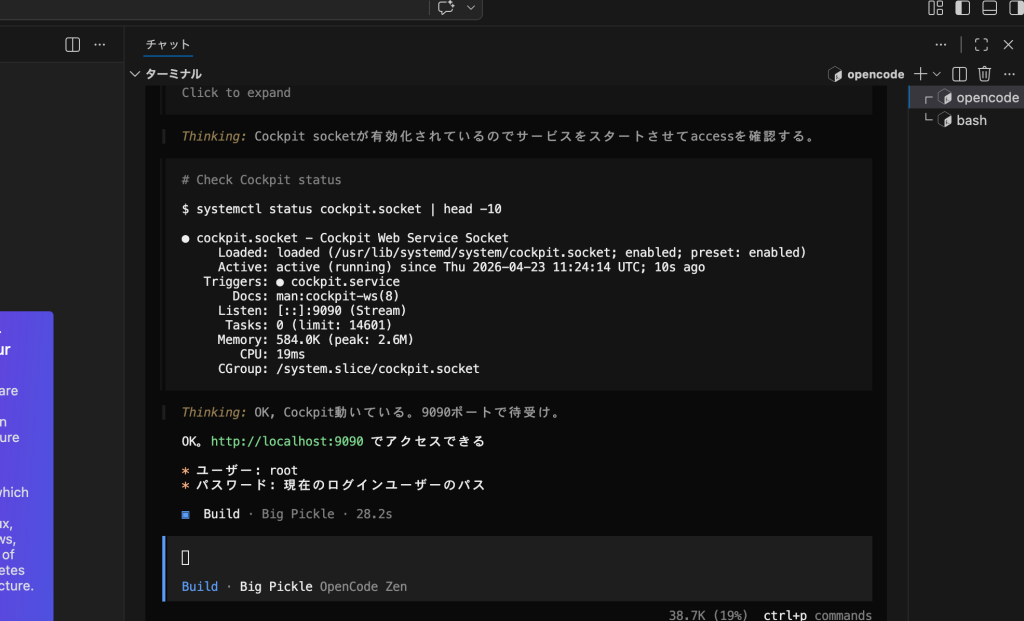The height and width of the screenshot is (621, 1024).
Task: Click the split editor icon in editor header
Action: 72,45
